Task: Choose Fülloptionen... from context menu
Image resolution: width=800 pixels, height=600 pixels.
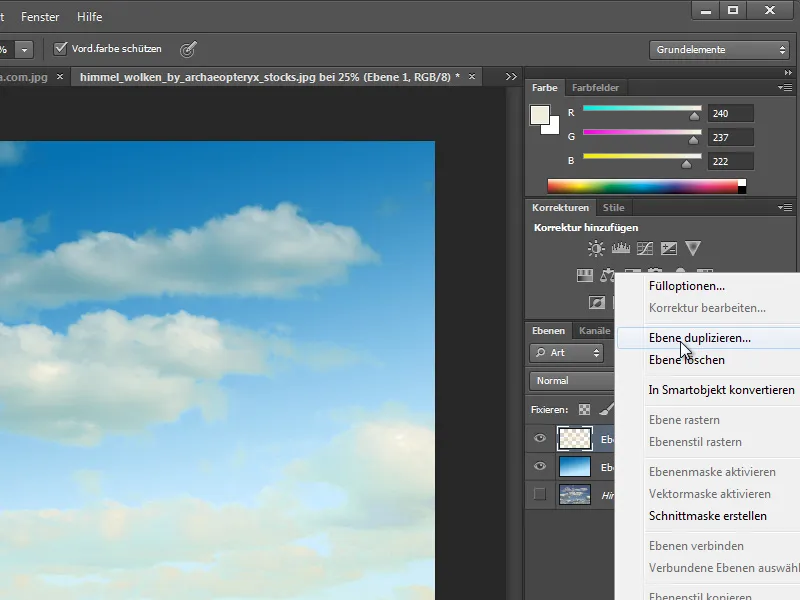Action: pyautogui.click(x=687, y=286)
